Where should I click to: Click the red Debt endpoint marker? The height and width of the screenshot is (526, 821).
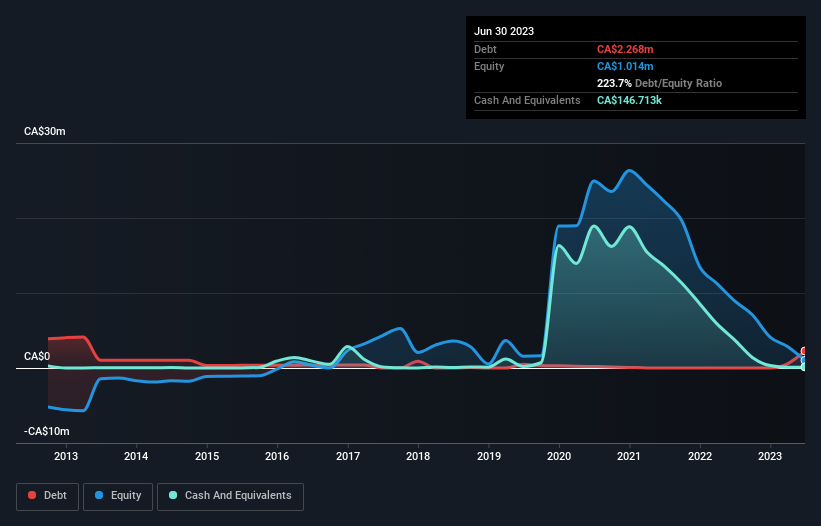point(804,351)
